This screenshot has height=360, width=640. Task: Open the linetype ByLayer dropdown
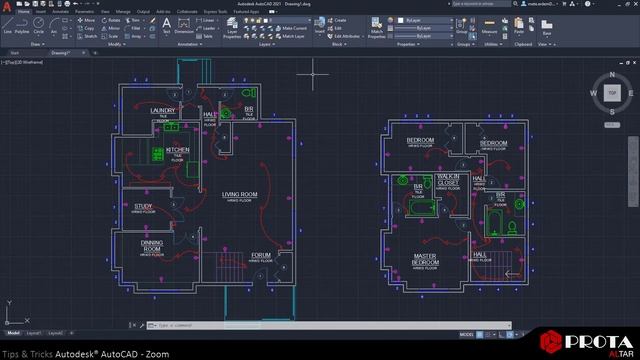424,36
